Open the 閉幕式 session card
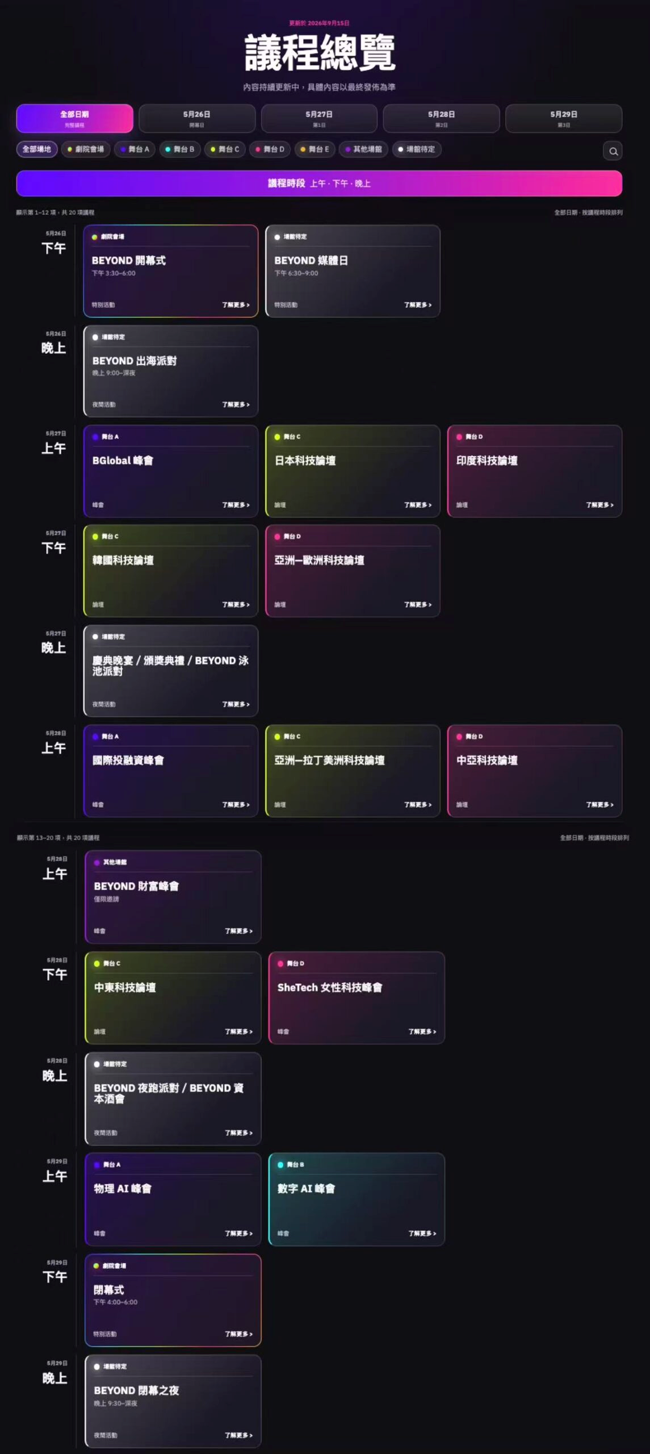 [173, 1300]
